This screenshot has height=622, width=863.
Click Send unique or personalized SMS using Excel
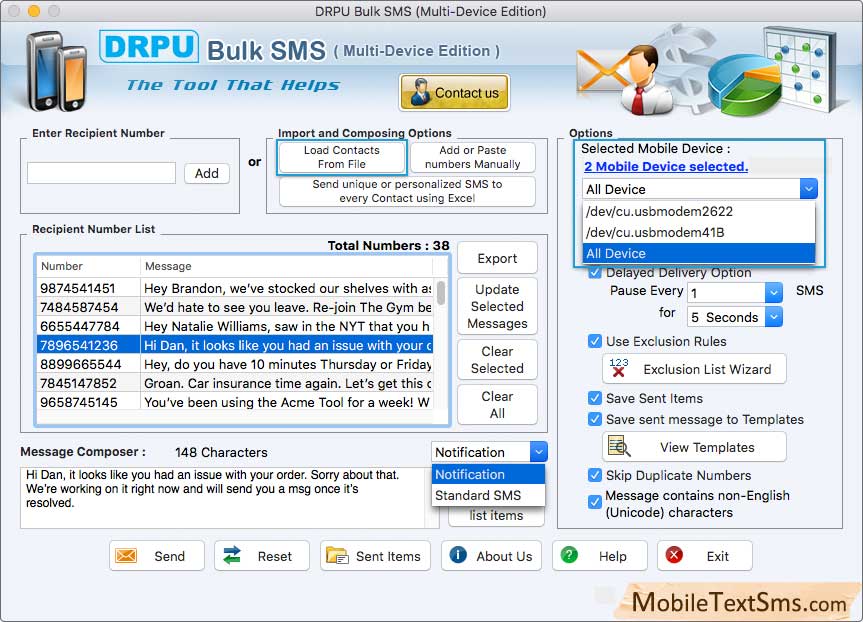[x=407, y=191]
